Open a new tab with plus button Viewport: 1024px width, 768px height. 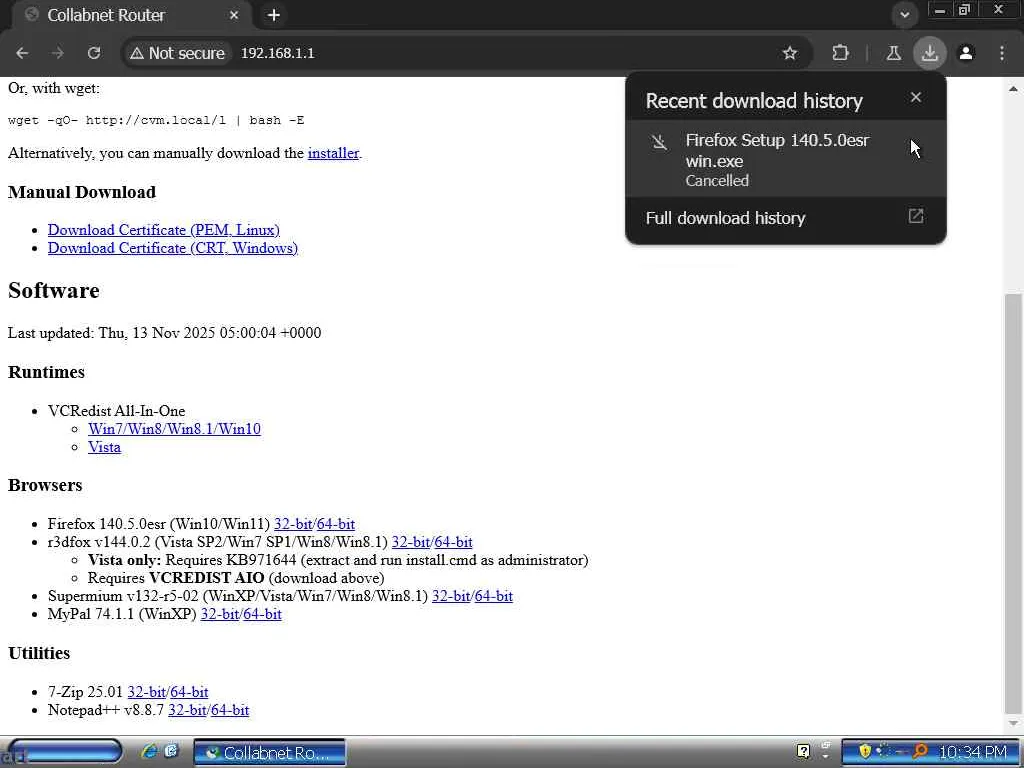(274, 15)
